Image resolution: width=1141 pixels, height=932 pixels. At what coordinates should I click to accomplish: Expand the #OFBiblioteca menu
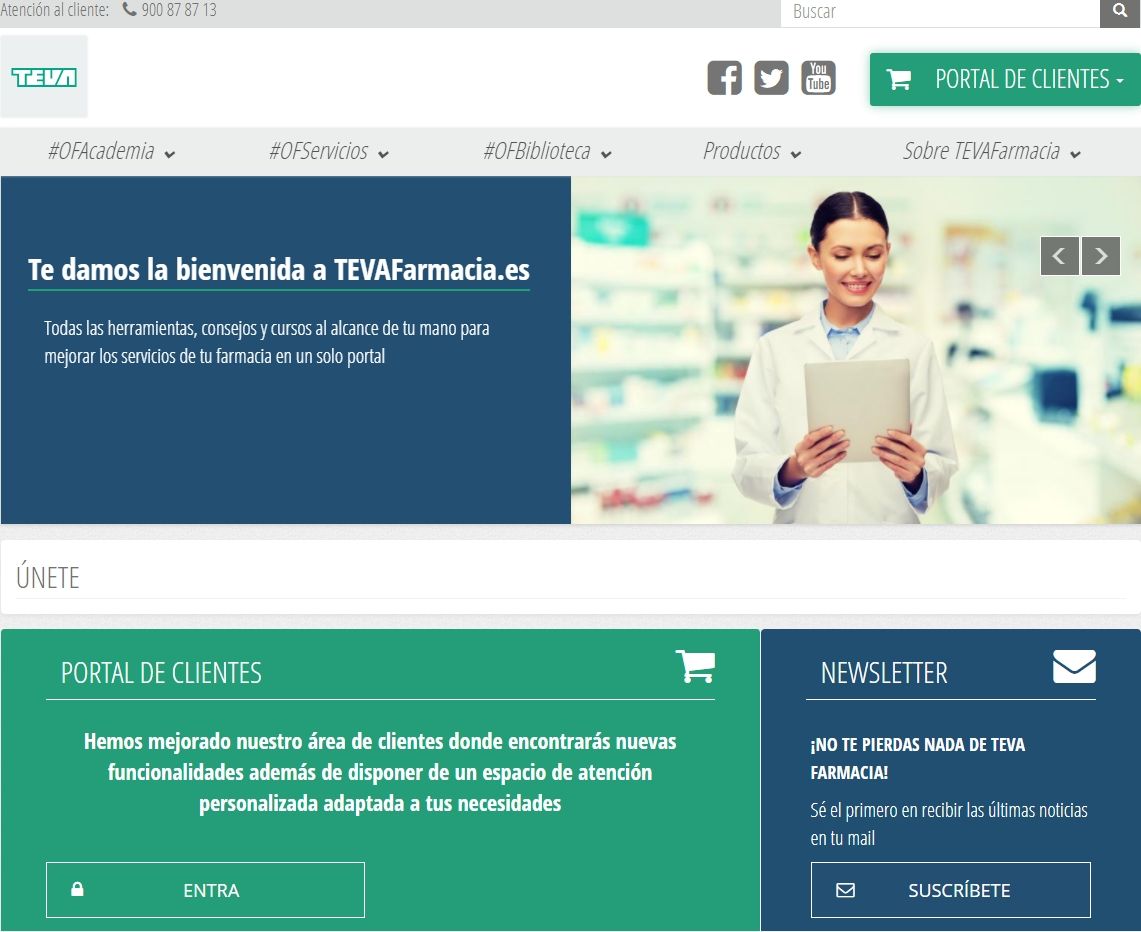coord(547,151)
